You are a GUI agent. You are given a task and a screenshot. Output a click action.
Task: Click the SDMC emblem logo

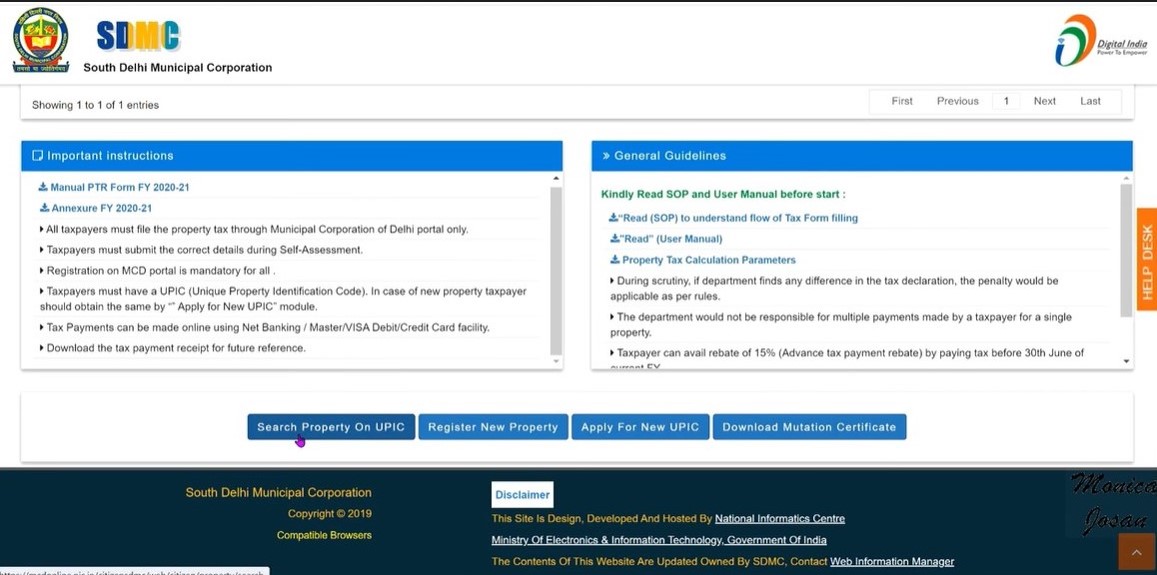pyautogui.click(x=41, y=40)
